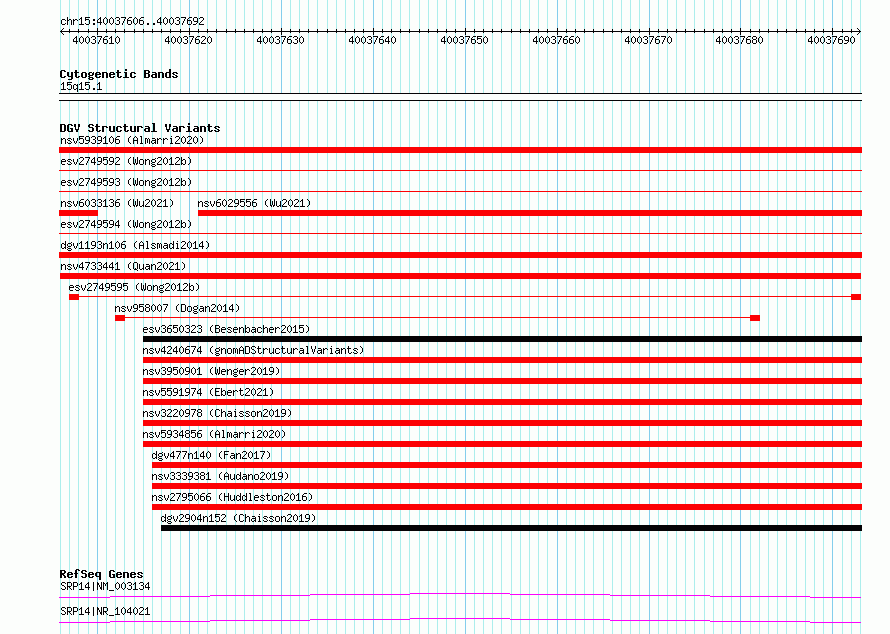Click the thin red line under esv2749592
Viewport: 890px width, 634px height.
[x=460, y=170]
